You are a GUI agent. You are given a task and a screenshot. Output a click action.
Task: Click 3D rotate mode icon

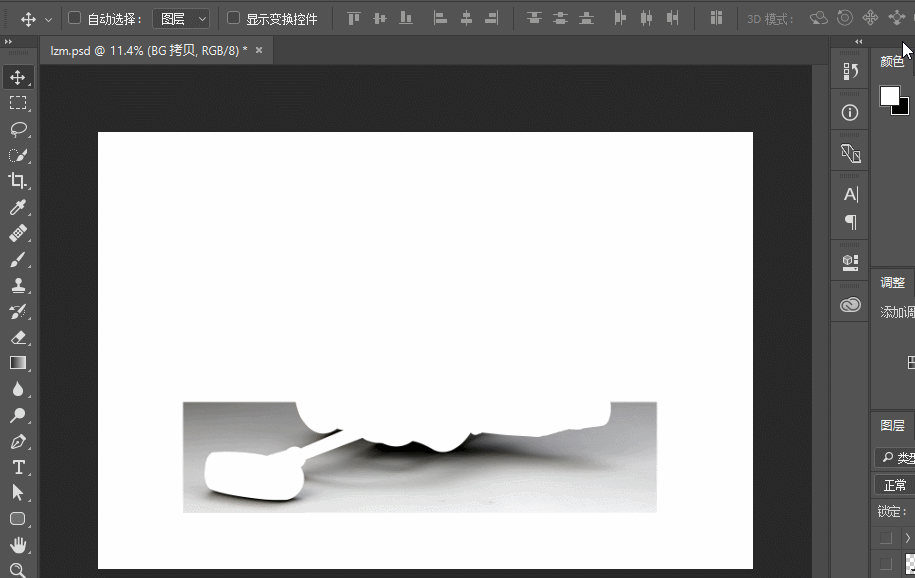[818, 19]
